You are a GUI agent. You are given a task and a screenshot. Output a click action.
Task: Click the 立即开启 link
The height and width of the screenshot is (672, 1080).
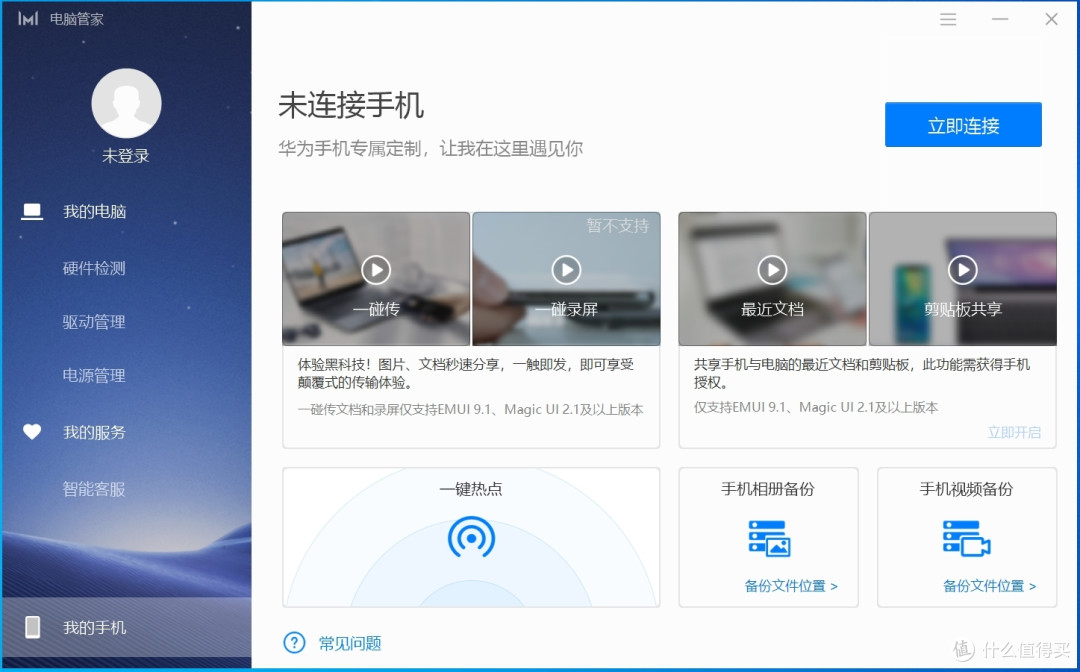[1014, 432]
